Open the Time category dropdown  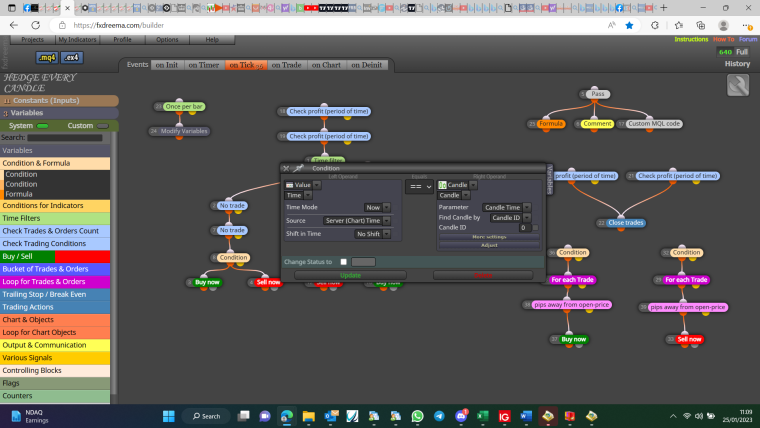point(307,195)
